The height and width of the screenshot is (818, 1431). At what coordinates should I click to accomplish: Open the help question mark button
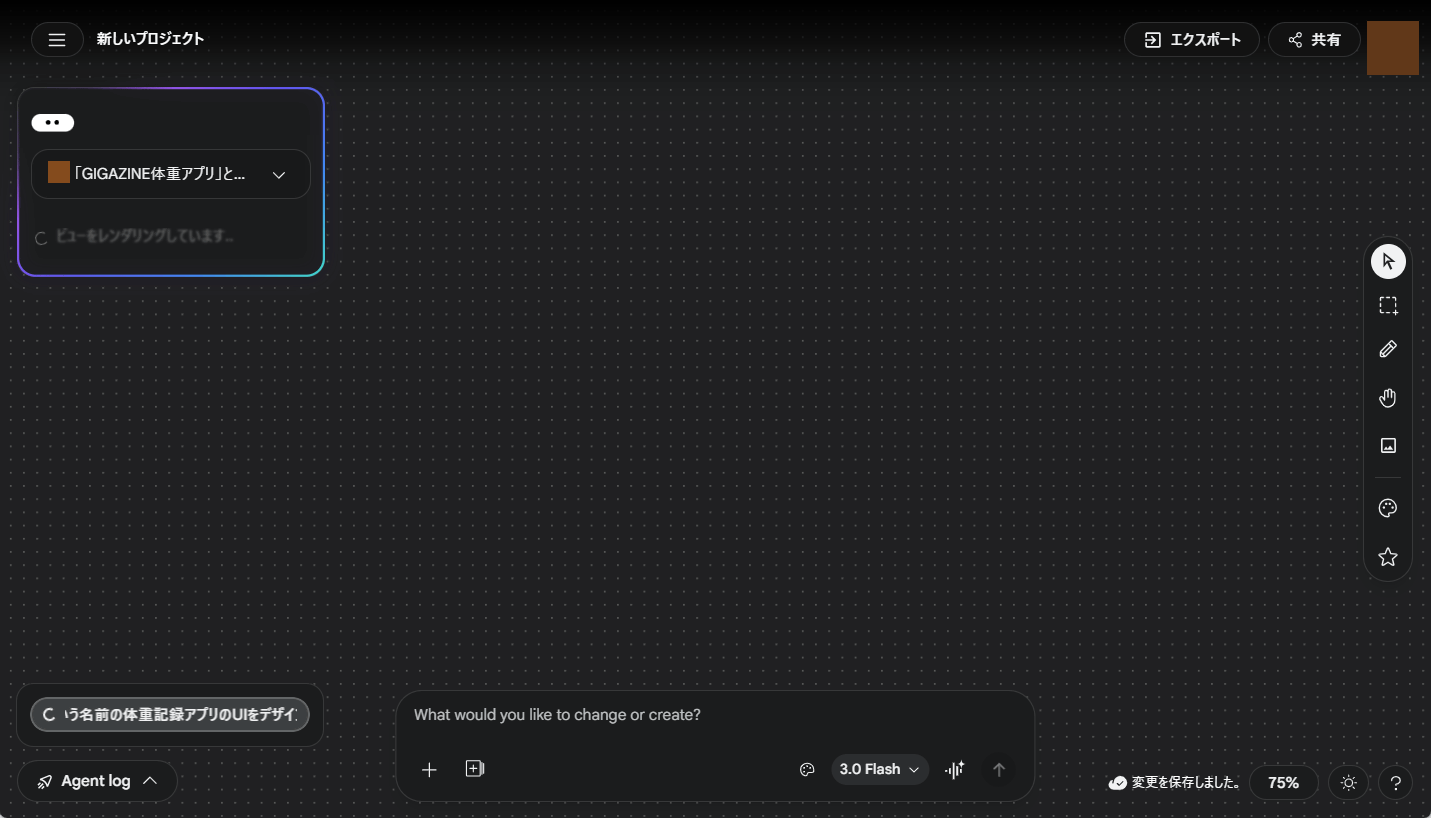pyautogui.click(x=1395, y=783)
